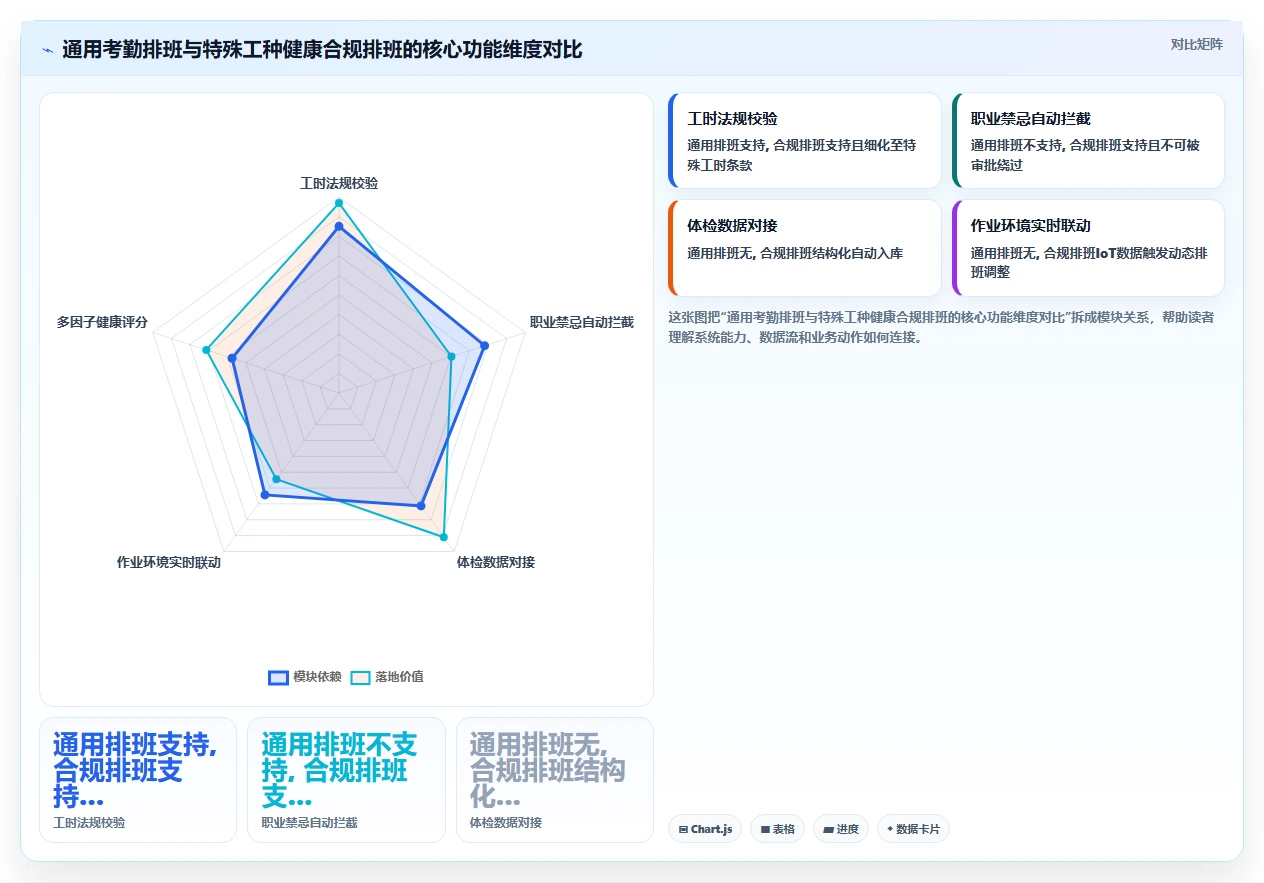Click the icon inside the 表格 chip

(765, 830)
